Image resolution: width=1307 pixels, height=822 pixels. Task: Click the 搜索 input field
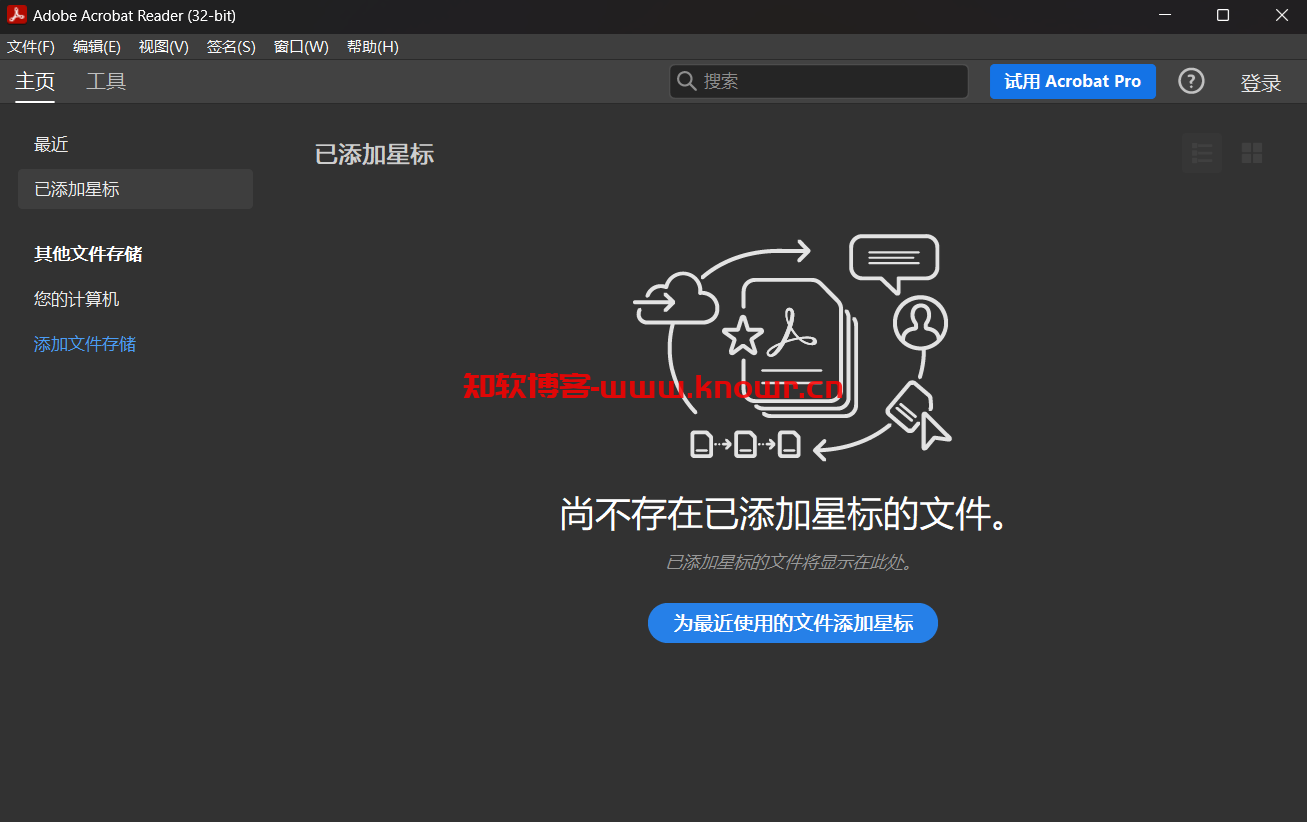click(x=819, y=82)
